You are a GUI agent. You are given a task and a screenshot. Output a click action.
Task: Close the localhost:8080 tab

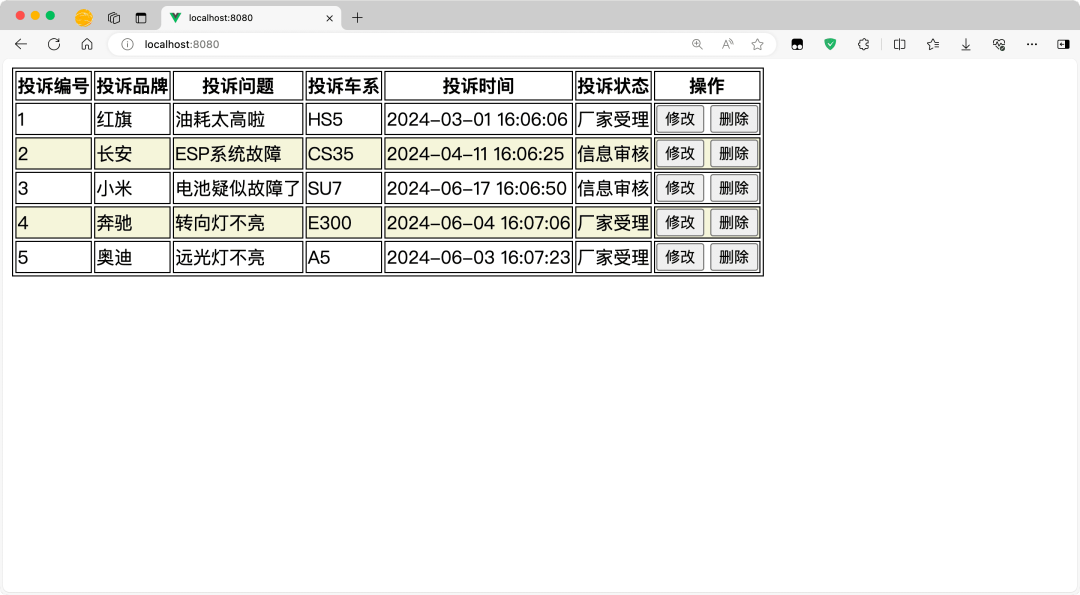[x=329, y=18]
